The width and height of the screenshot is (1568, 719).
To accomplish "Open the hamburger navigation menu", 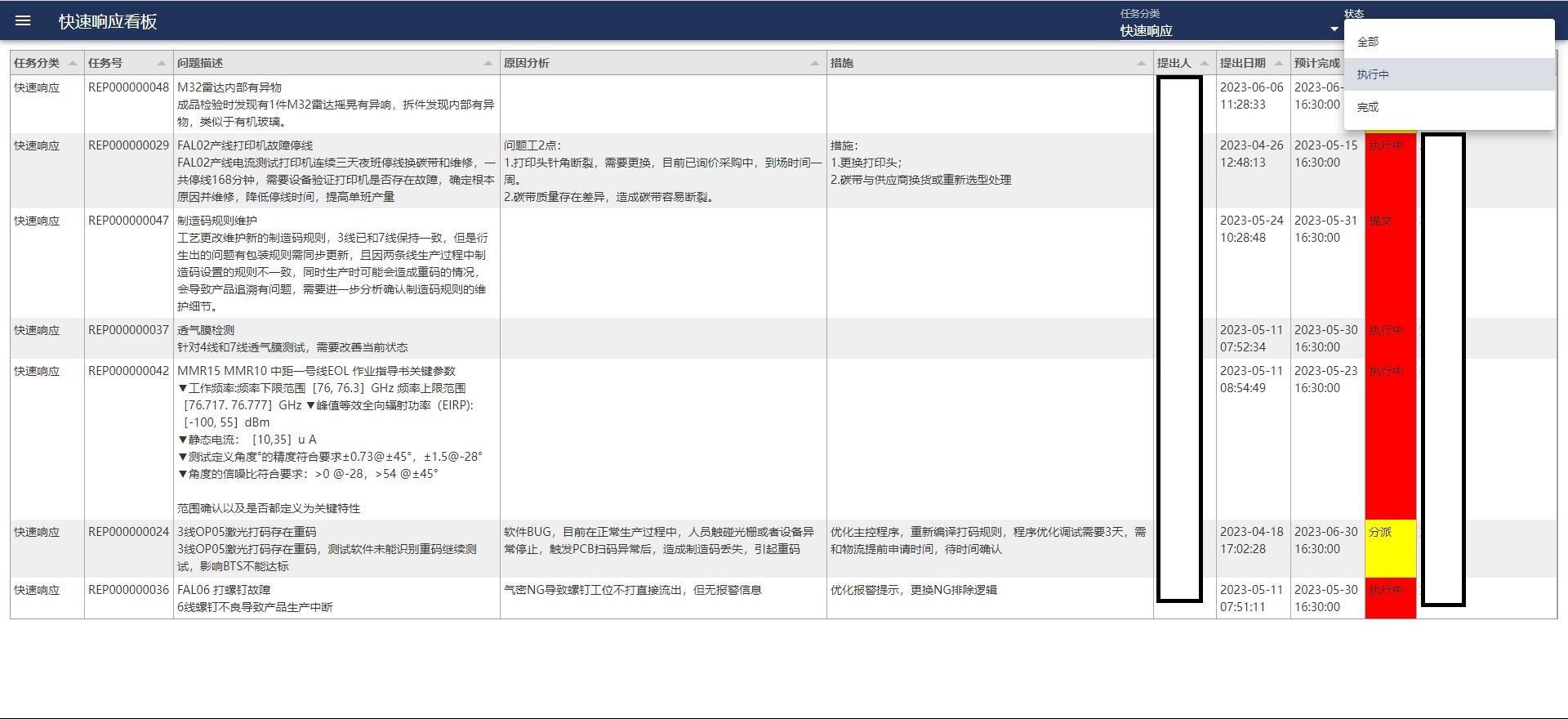I will point(23,21).
